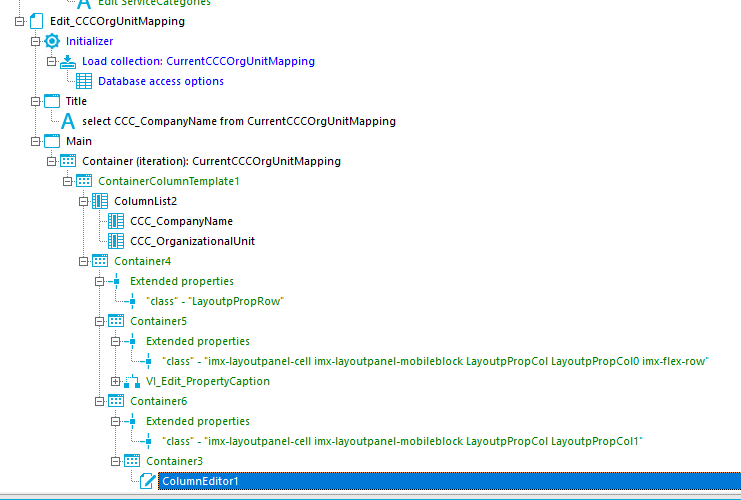This screenshot has width=741, height=500.
Task: Click the VI_Edit_PropertyCaption component icon
Action: (132, 381)
